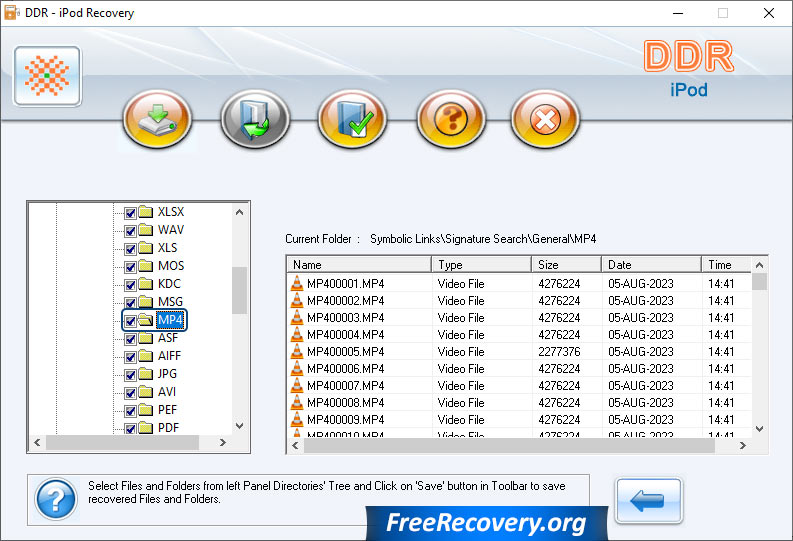Toggle the KDC folder checkbox
793x541 pixels.
coord(130,285)
